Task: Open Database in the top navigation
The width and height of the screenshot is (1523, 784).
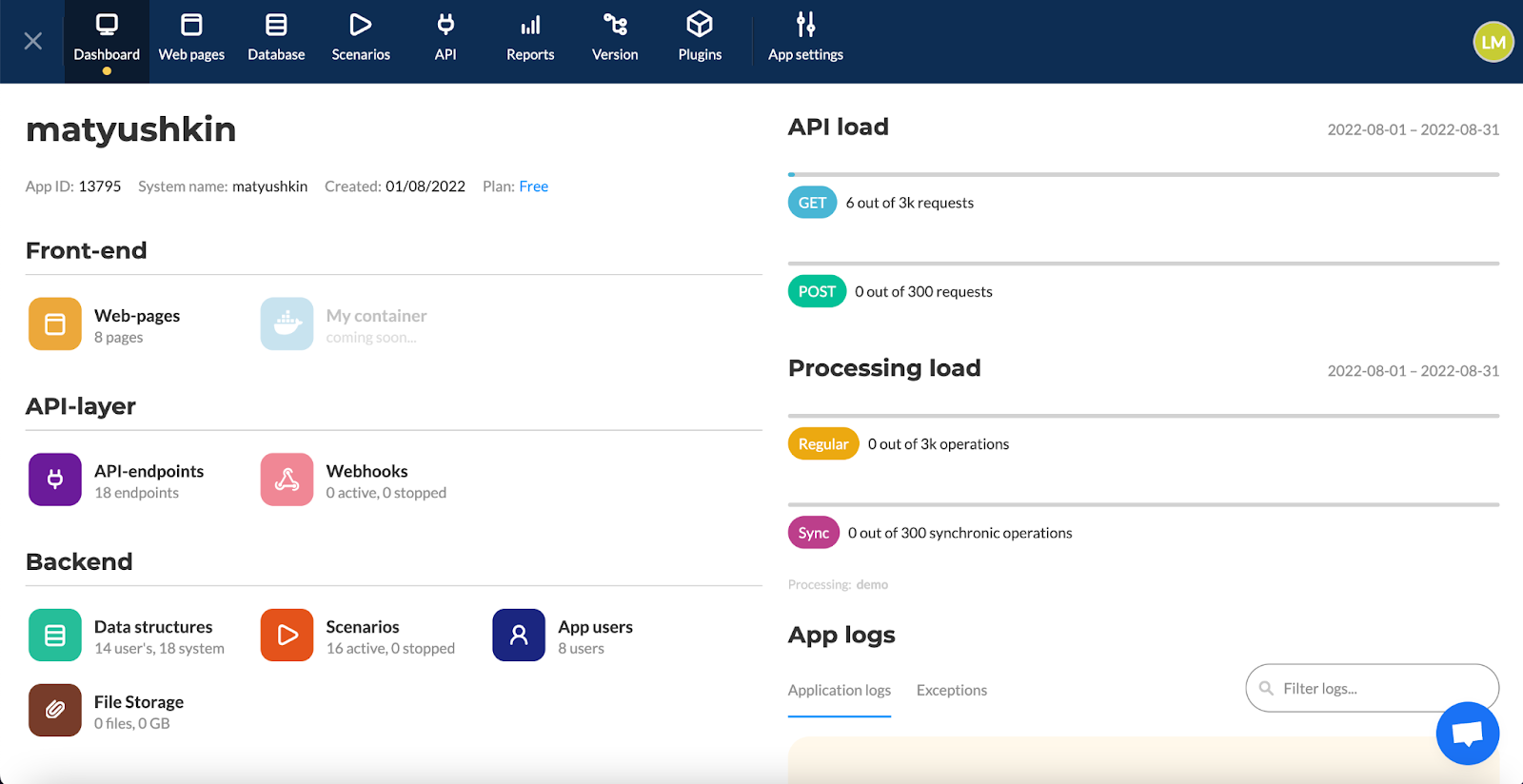Action: coord(276,40)
